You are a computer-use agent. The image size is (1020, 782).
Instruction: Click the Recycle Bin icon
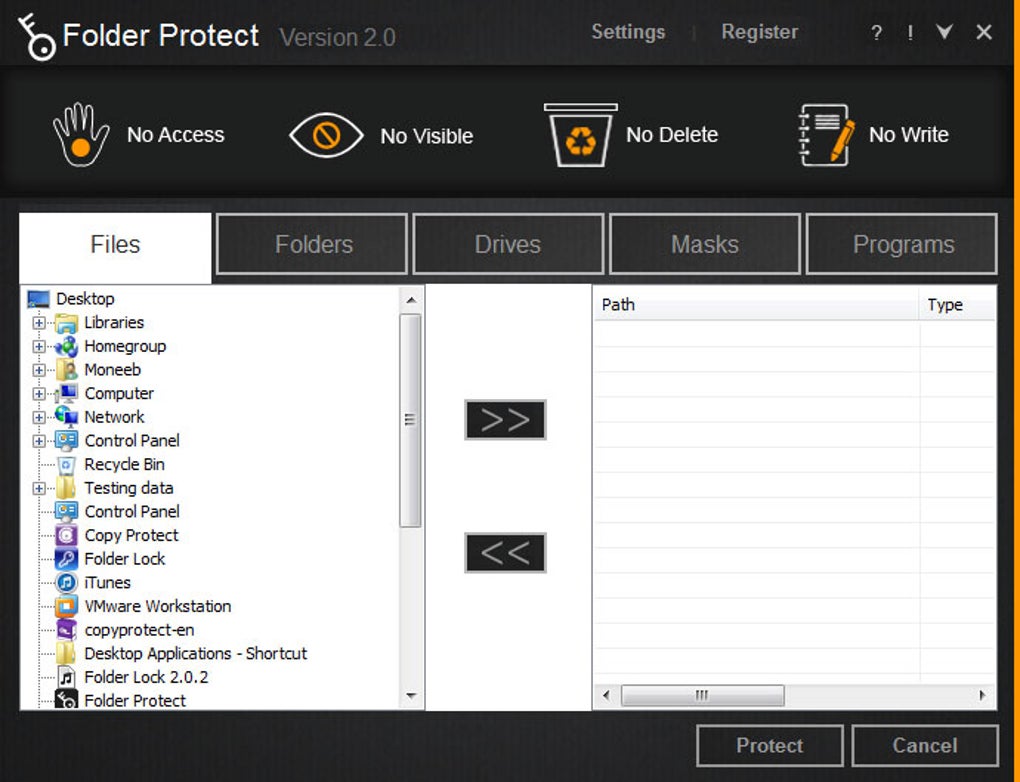coord(66,465)
